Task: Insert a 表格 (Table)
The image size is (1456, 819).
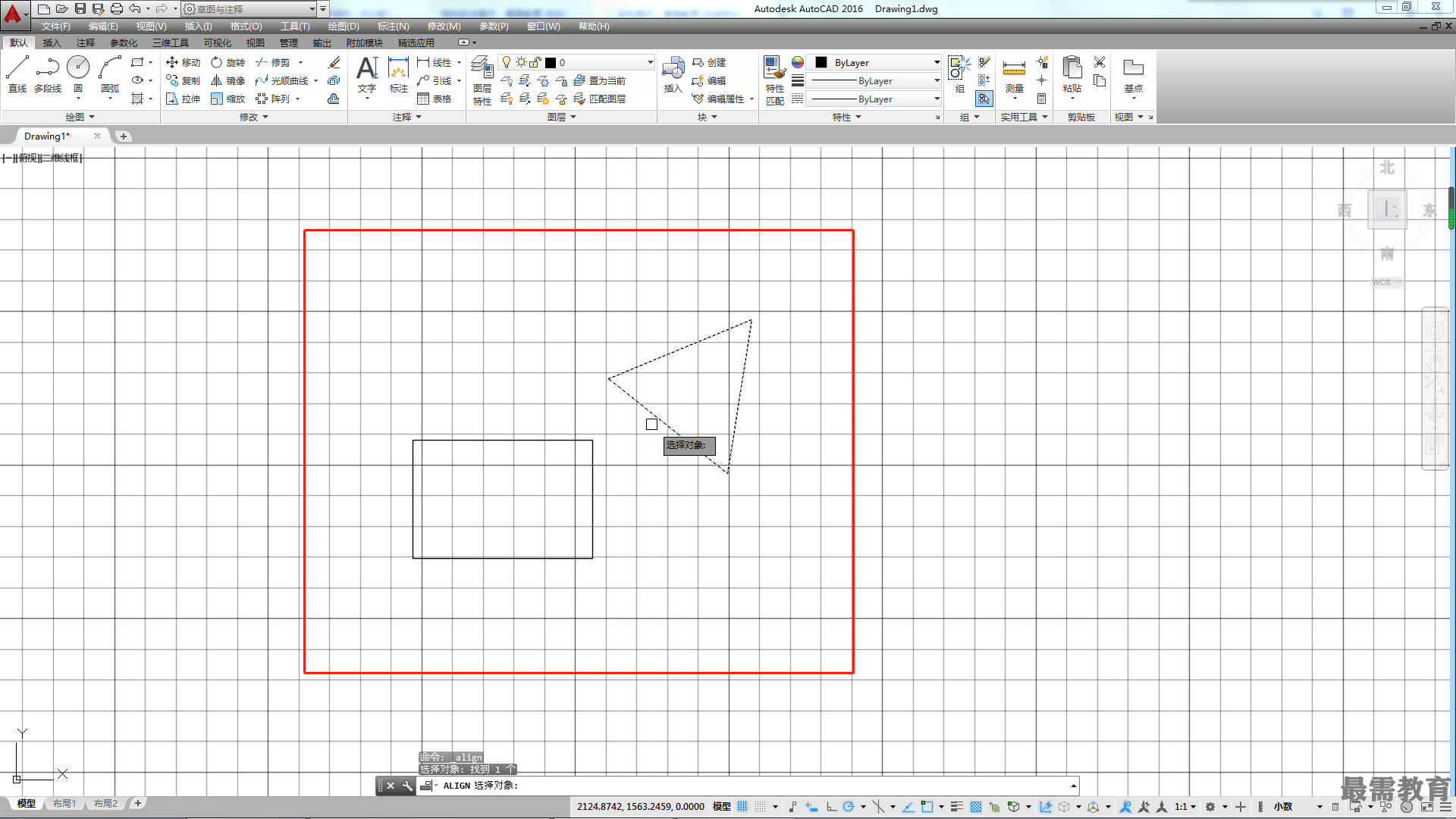Action: coord(435,99)
